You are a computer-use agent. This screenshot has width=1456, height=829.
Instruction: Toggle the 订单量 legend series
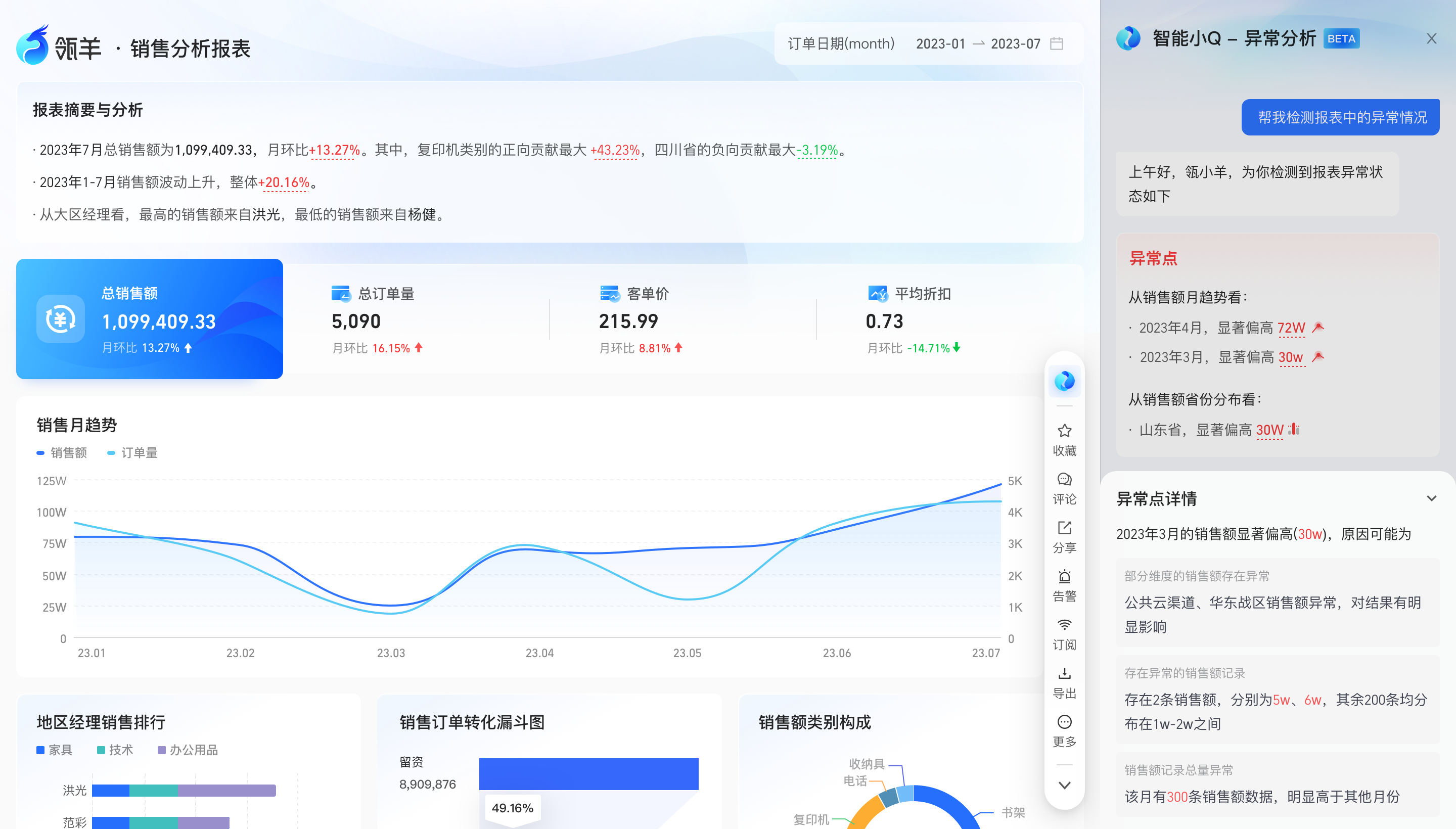[x=132, y=452]
